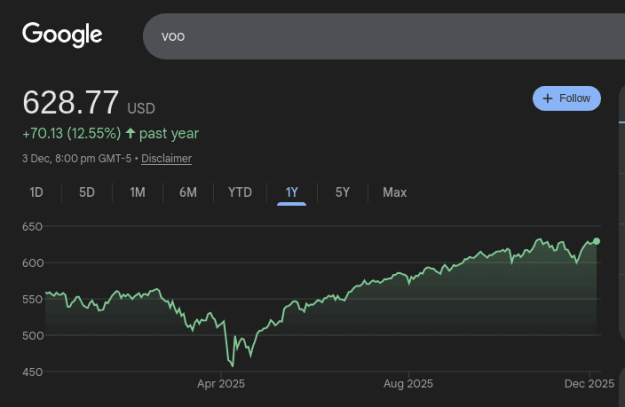Image resolution: width=625 pixels, height=407 pixels.
Task: Click the 450 y-axis label
Action: tap(32, 372)
